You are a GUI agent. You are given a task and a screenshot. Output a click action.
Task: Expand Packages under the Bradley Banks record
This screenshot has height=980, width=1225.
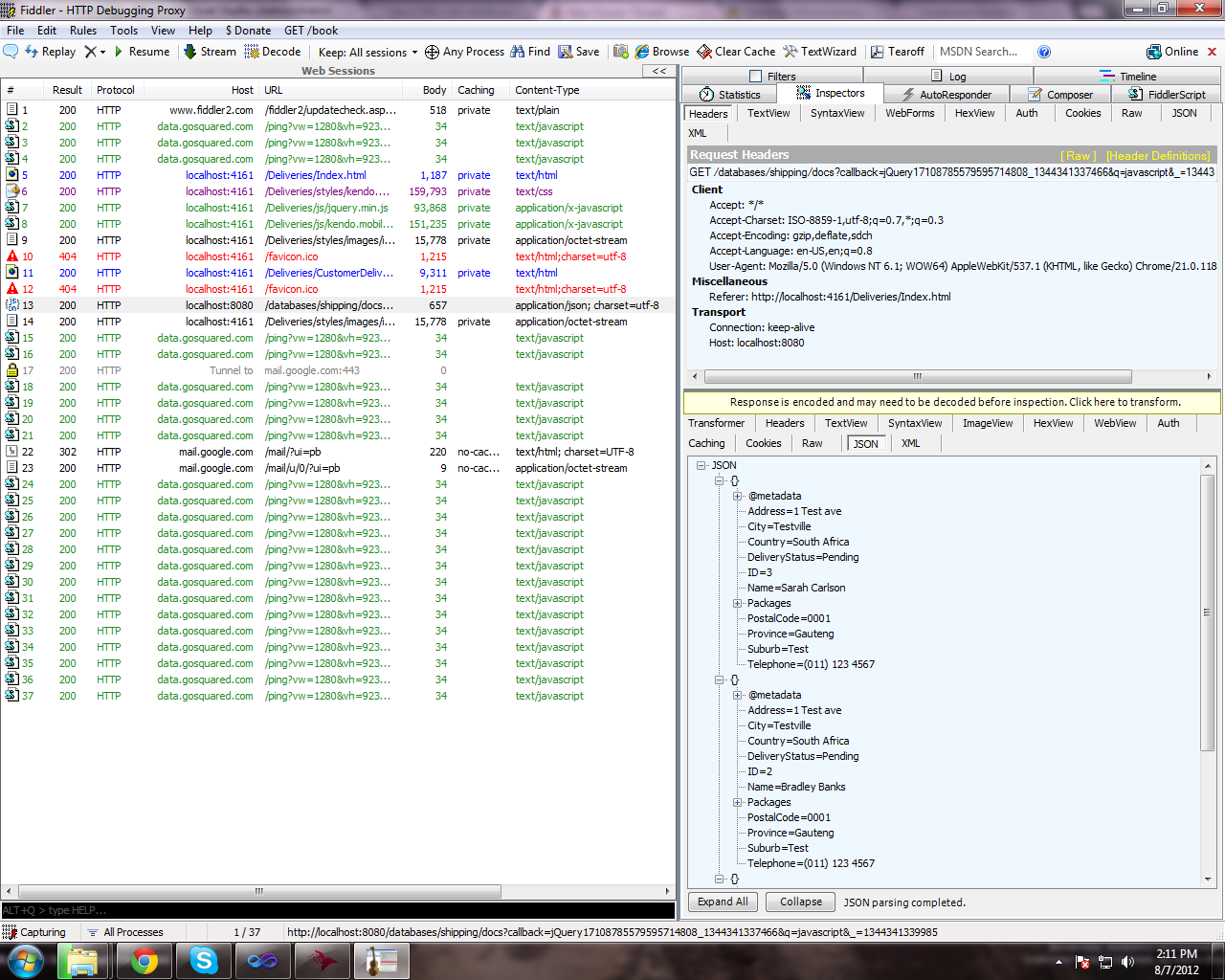(x=737, y=802)
